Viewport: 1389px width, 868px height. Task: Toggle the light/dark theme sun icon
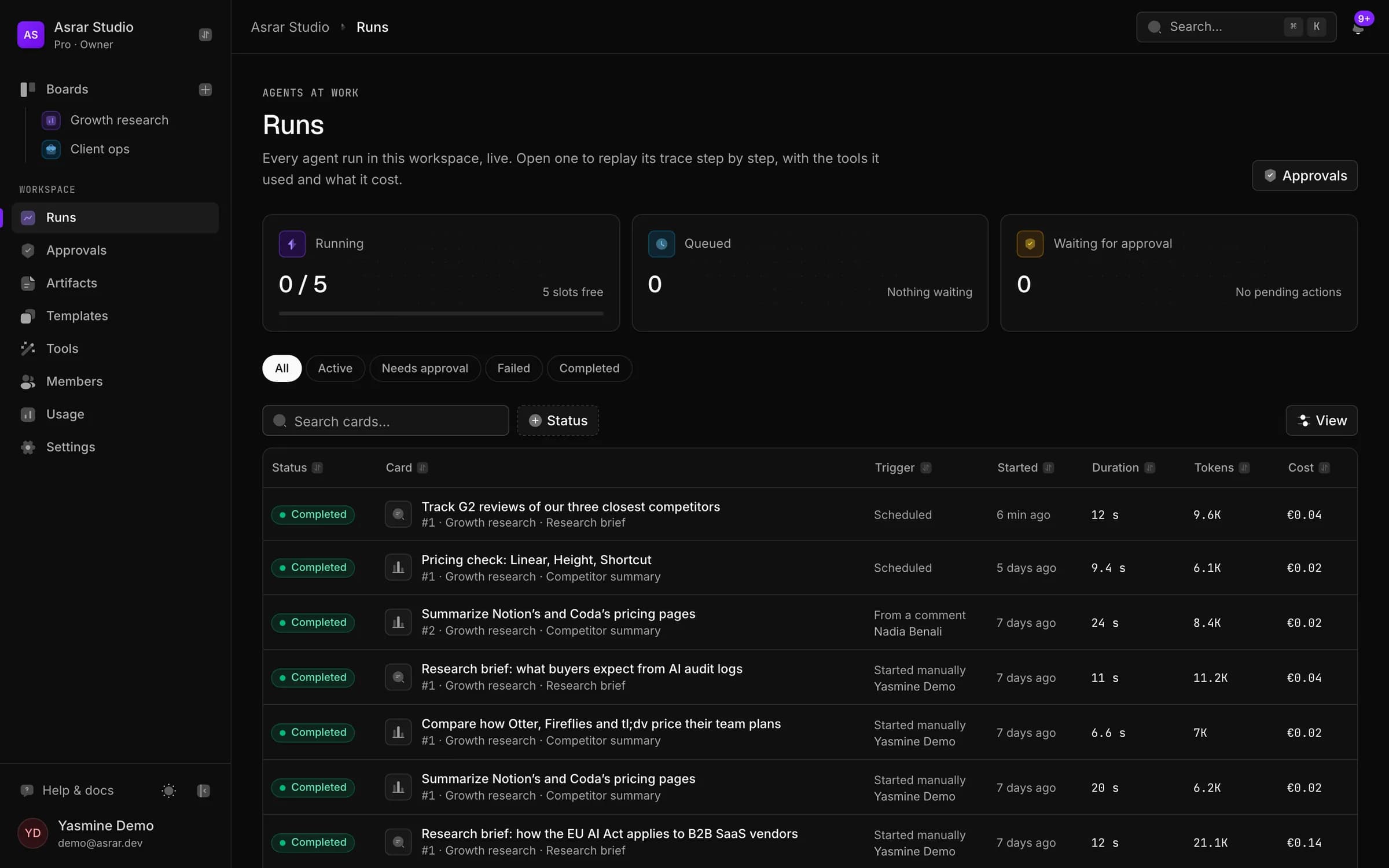168,790
